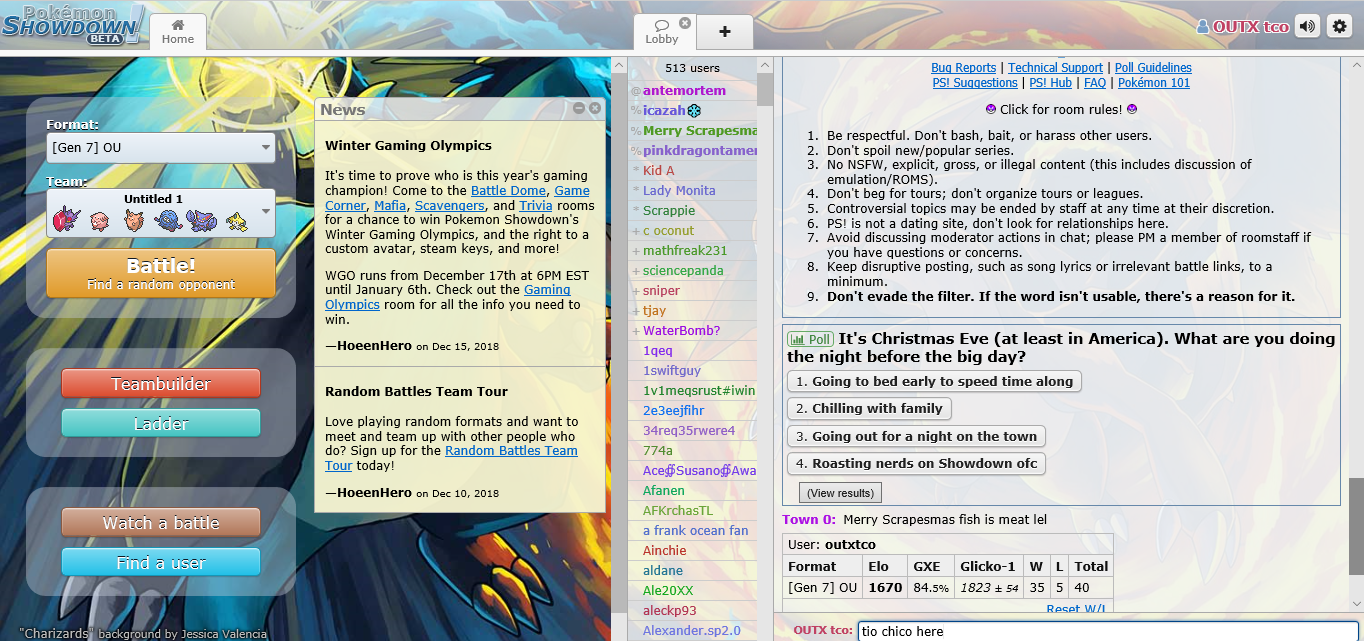Open the Format dropdown showing Gen 7 OU
Viewport: 1364px width, 641px height.
160,149
